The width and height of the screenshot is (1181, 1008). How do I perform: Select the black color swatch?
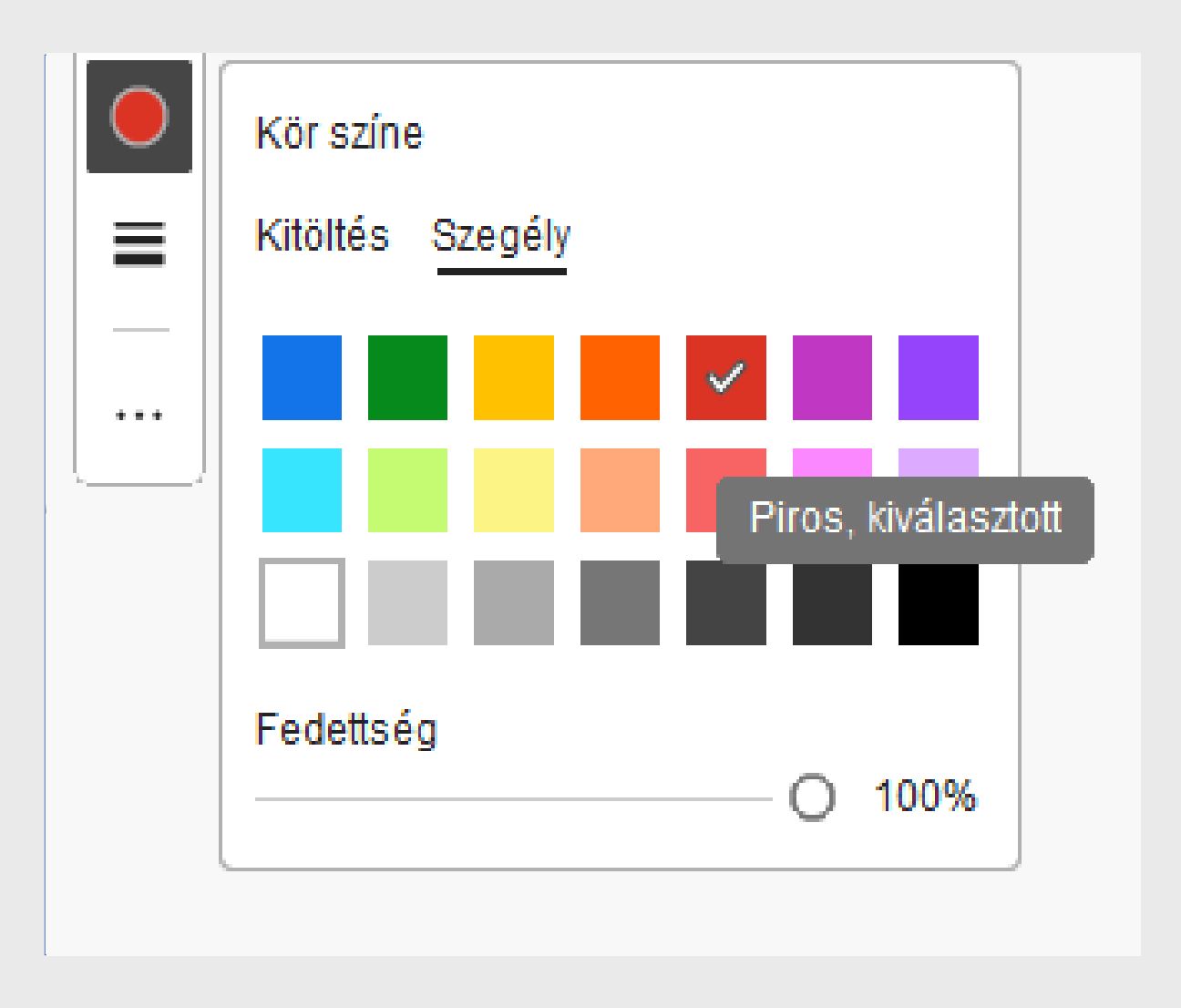(938, 602)
